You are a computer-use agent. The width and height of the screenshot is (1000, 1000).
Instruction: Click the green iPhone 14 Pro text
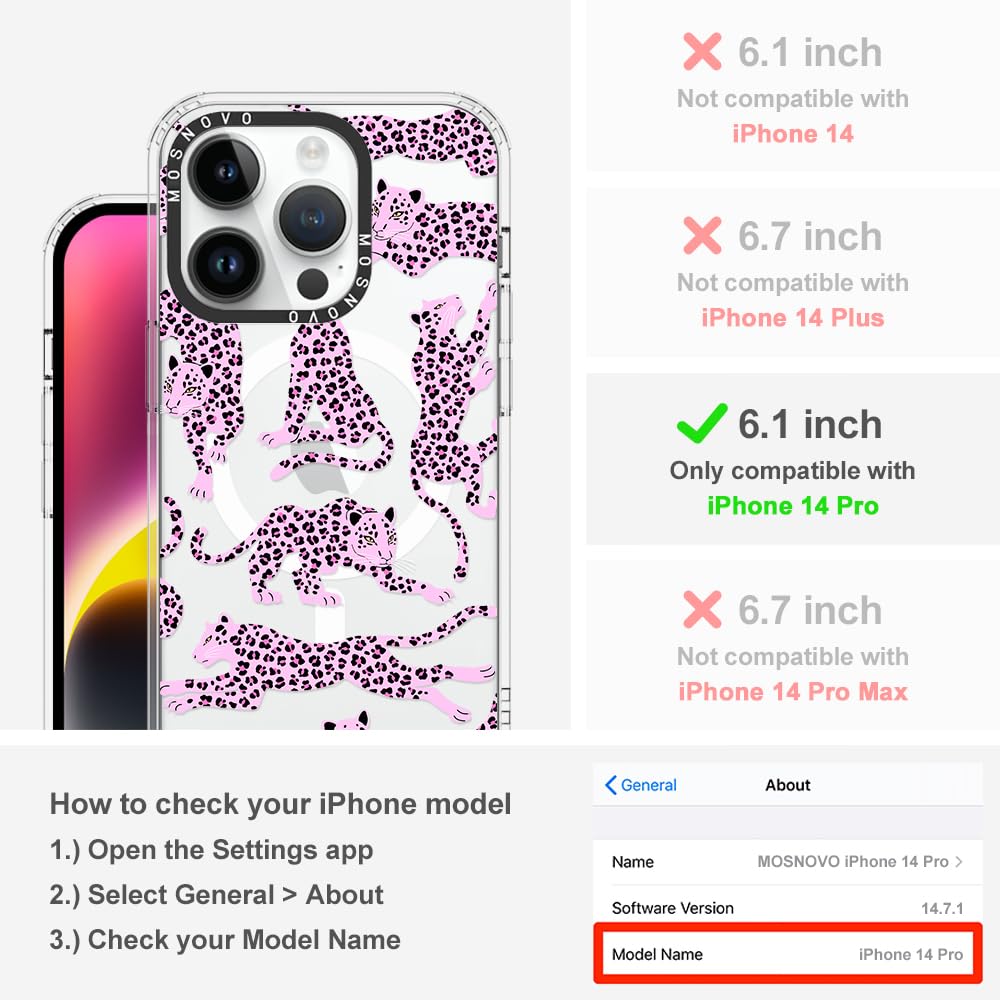click(793, 506)
